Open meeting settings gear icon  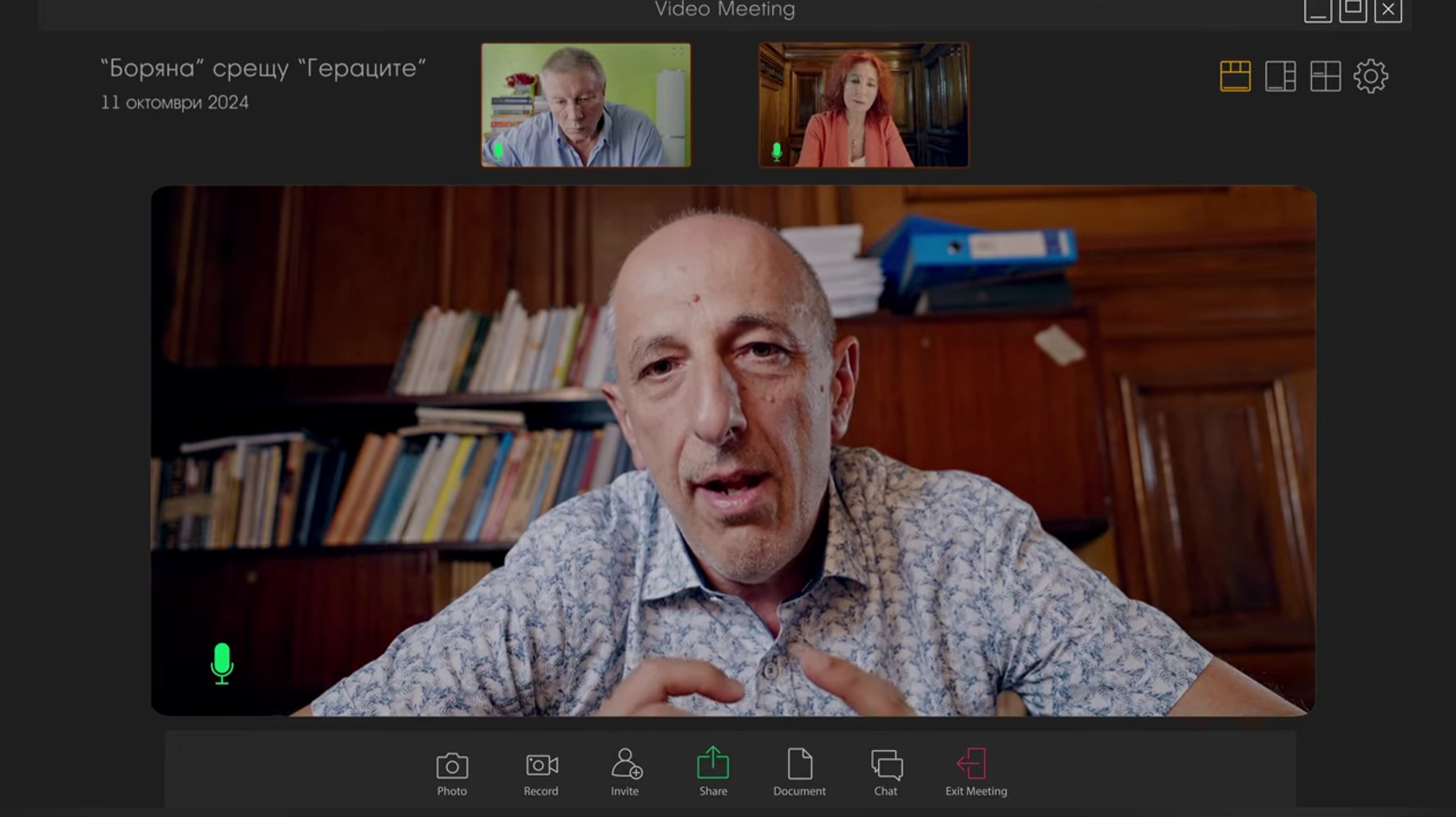1370,76
